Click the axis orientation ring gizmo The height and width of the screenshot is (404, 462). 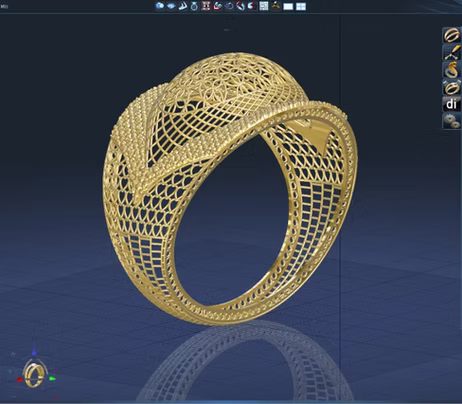(x=34, y=375)
